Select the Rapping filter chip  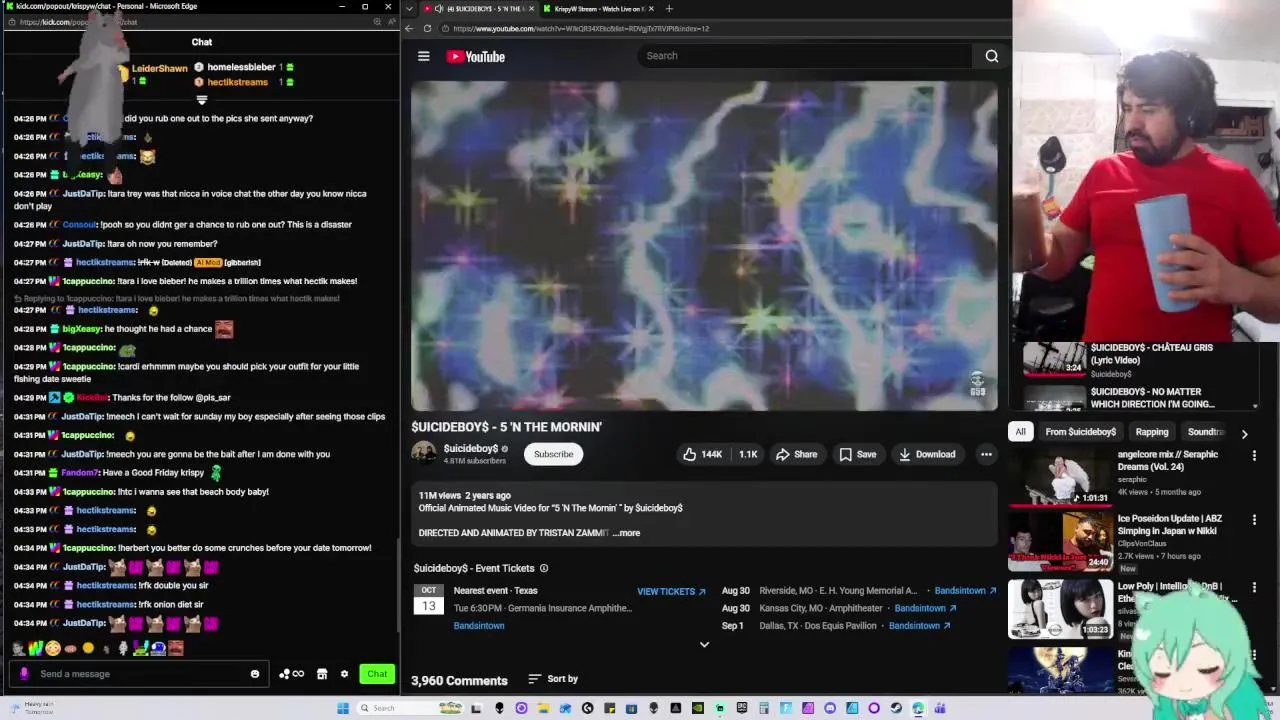point(1151,432)
